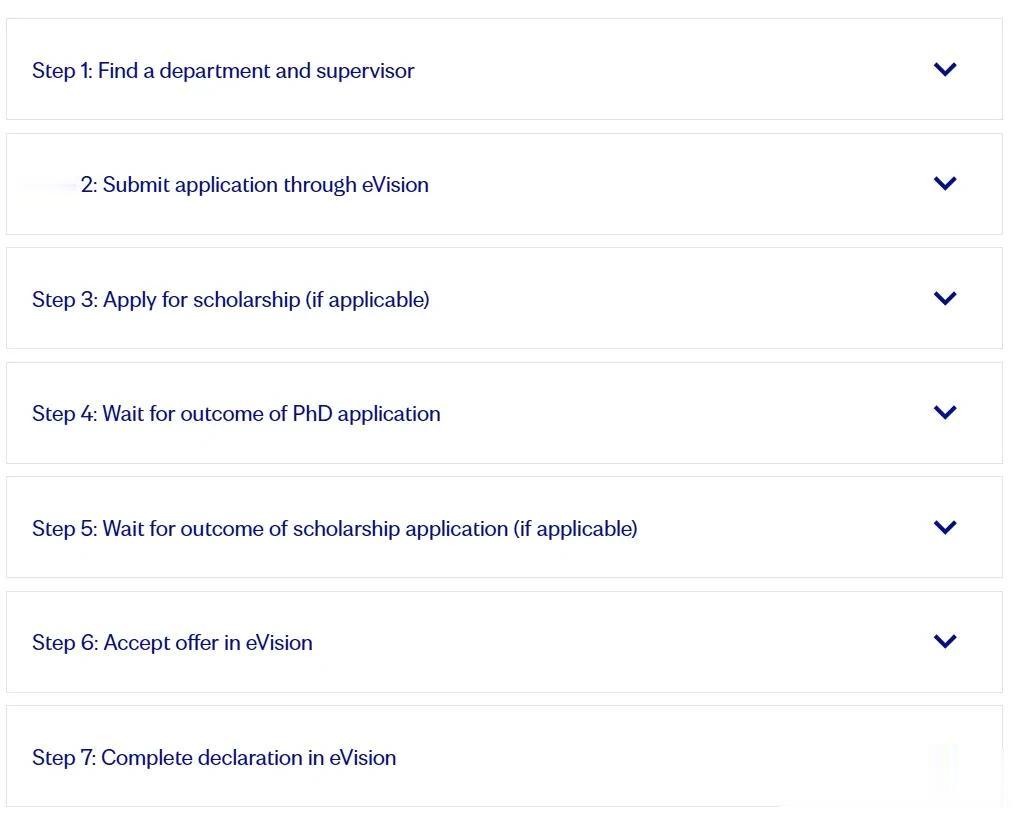Click the Submit application through eVision title
This screenshot has width=1015, height=817.
click(x=255, y=185)
